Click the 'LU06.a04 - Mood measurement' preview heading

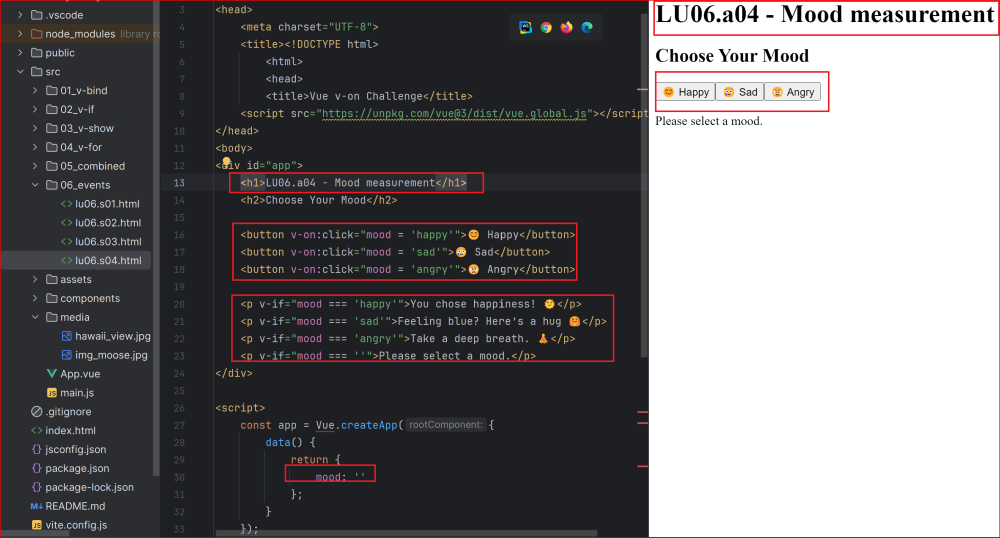[x=824, y=15]
